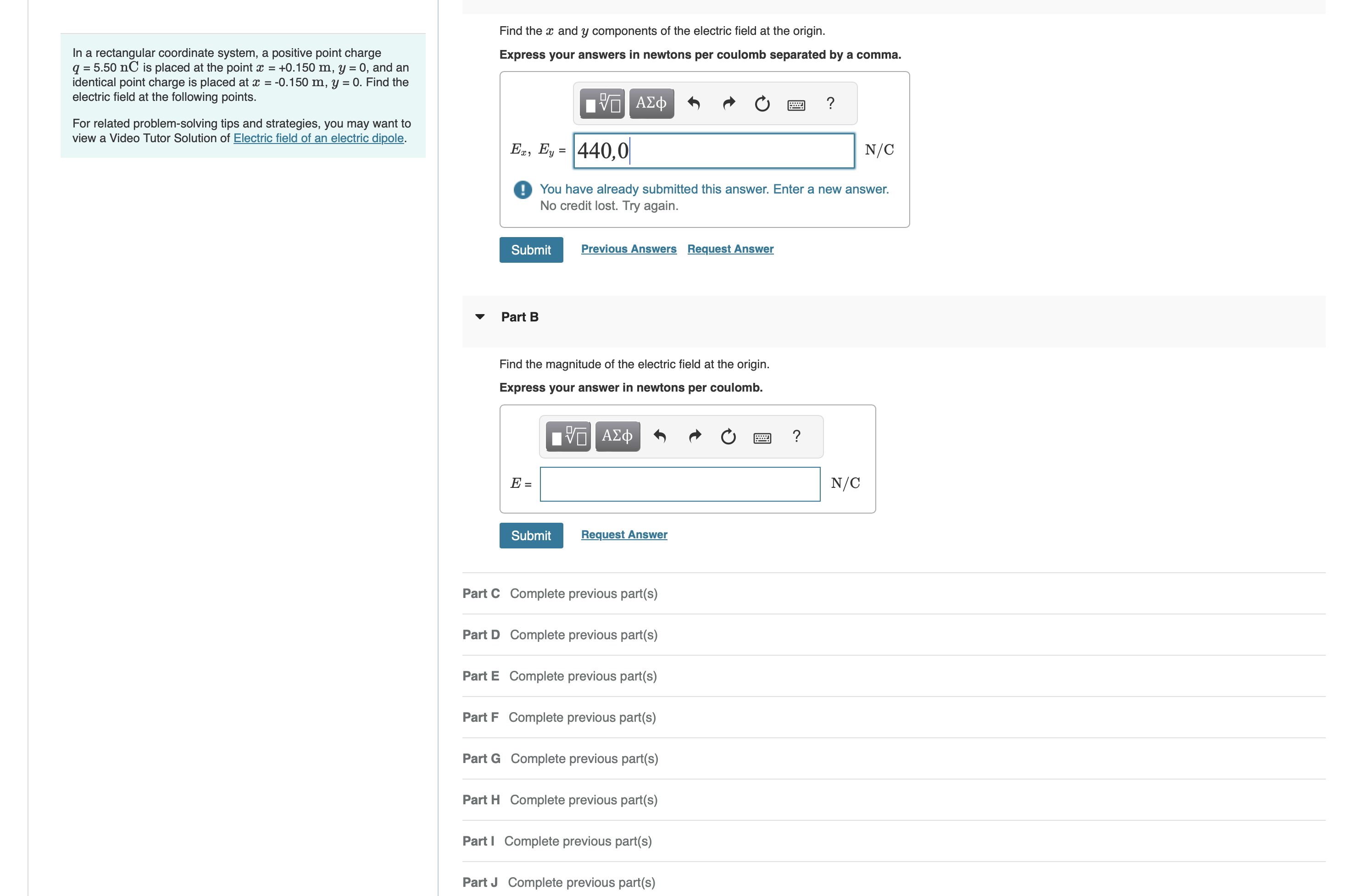Click the Part B E answer field

tap(679, 484)
